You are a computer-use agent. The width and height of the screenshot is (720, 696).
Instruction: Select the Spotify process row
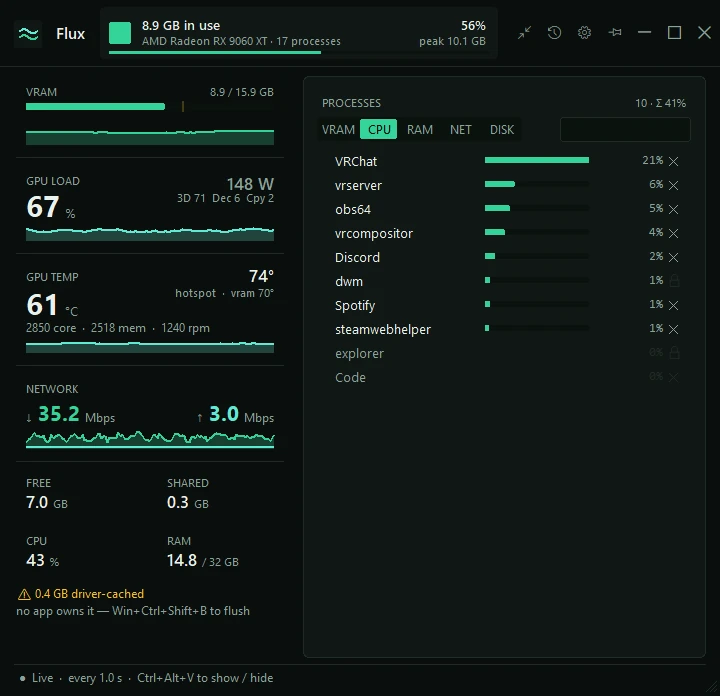[504, 305]
